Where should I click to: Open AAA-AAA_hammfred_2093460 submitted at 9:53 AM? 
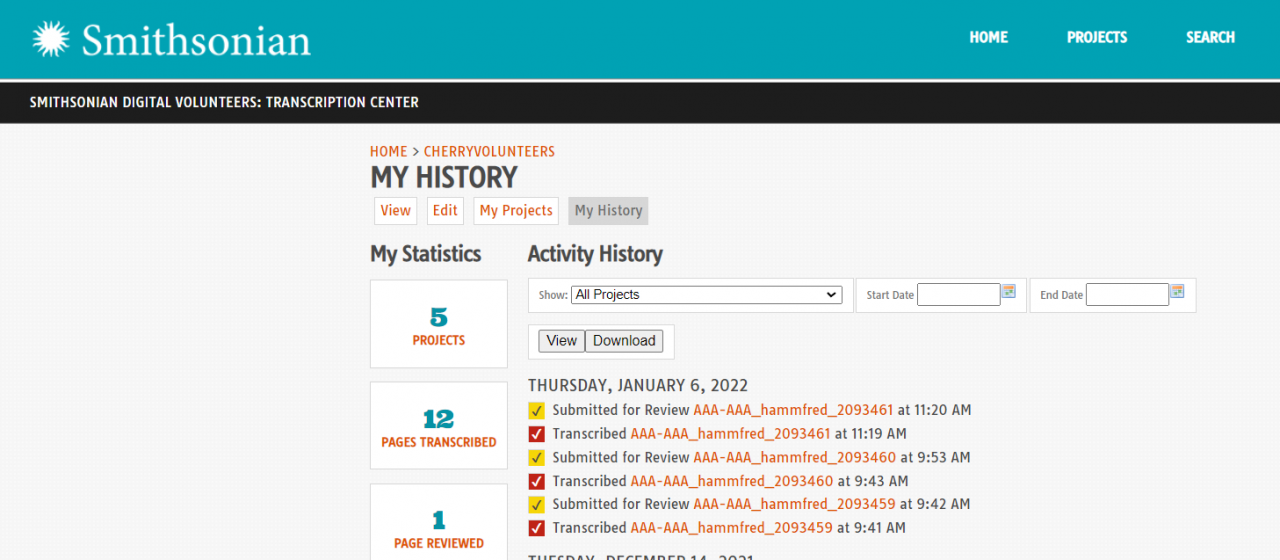pos(795,457)
